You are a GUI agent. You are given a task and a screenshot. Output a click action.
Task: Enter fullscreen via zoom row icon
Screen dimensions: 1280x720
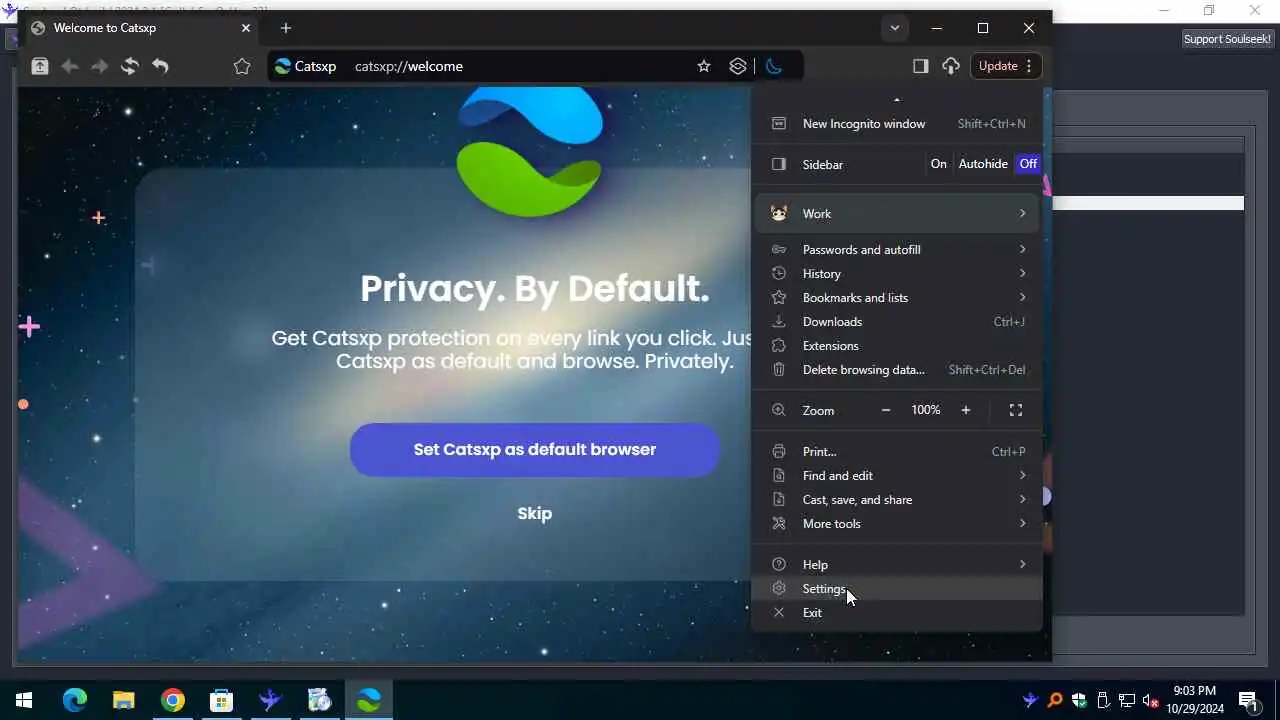[1016, 410]
